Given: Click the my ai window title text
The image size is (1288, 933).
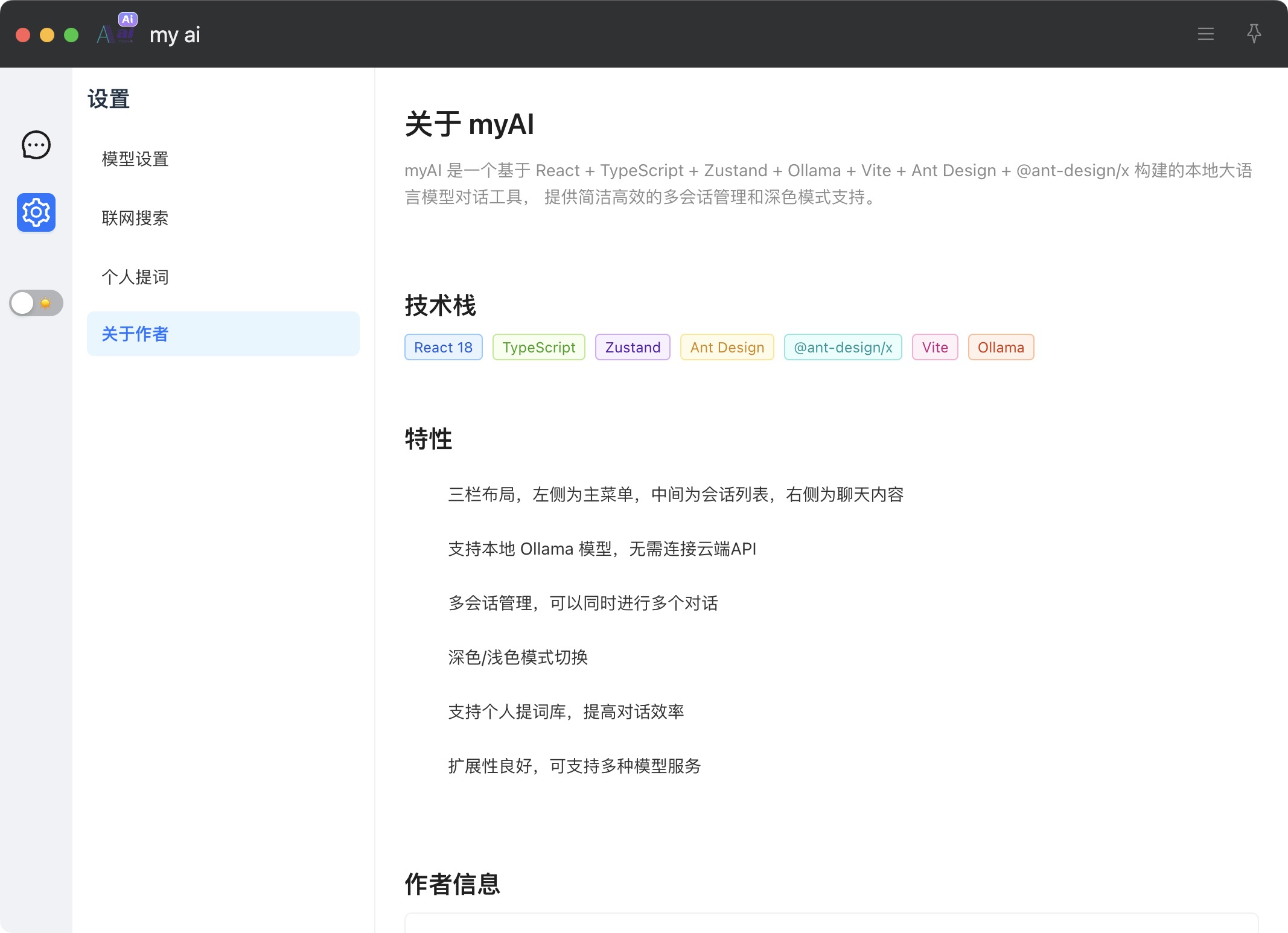Looking at the screenshot, I should tap(175, 35).
